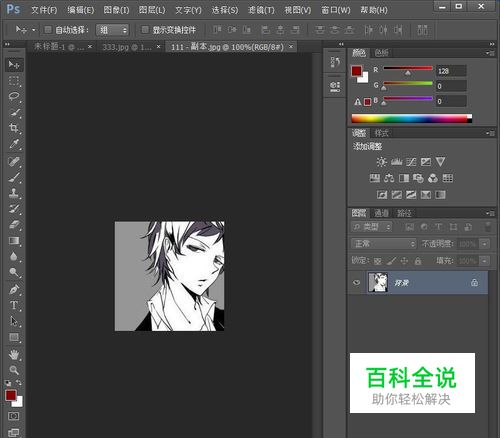Select the Eraser tool
This screenshot has width=500, height=438.
coord(14,225)
